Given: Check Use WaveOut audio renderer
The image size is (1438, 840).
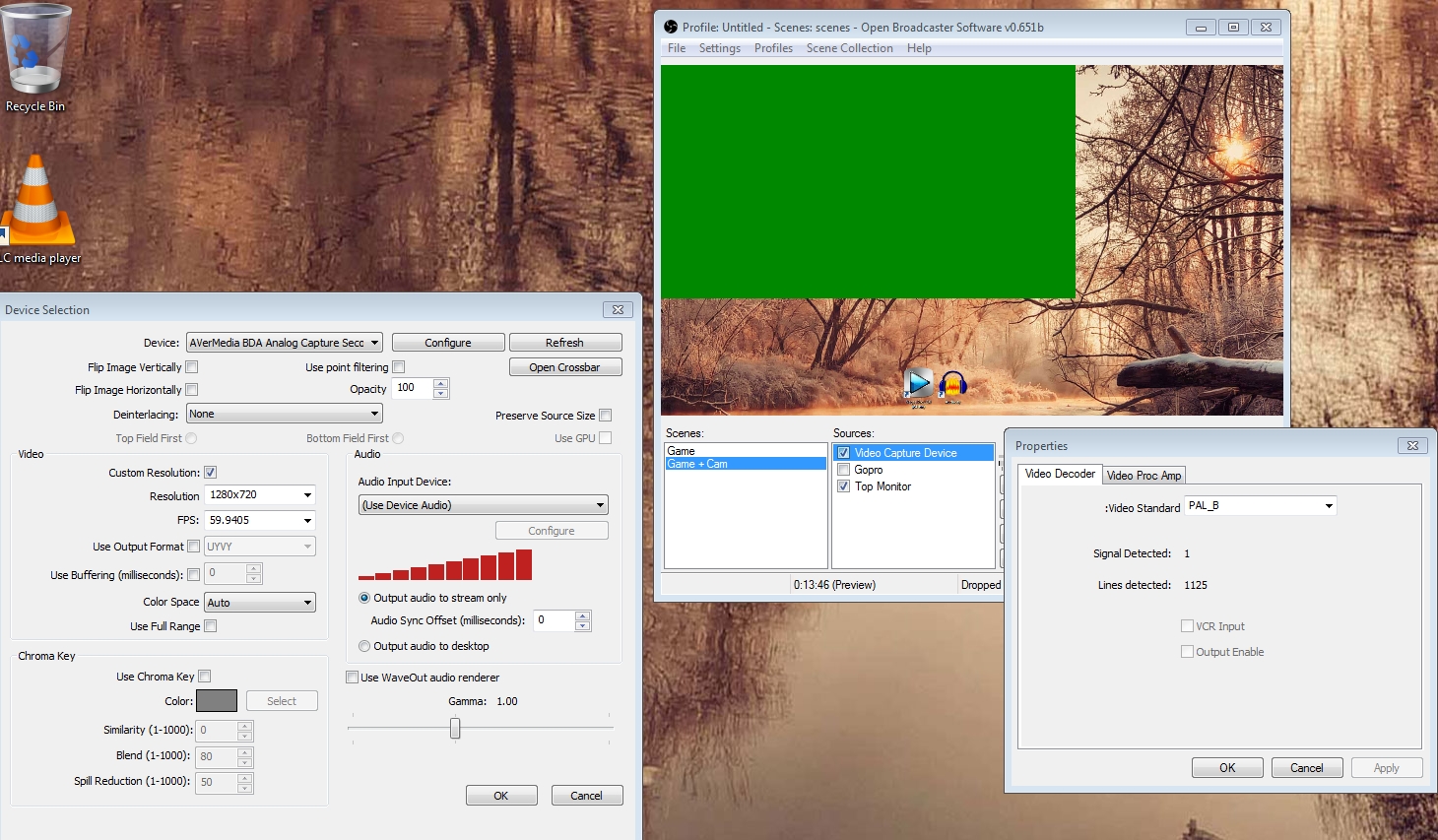Looking at the screenshot, I should 353,678.
